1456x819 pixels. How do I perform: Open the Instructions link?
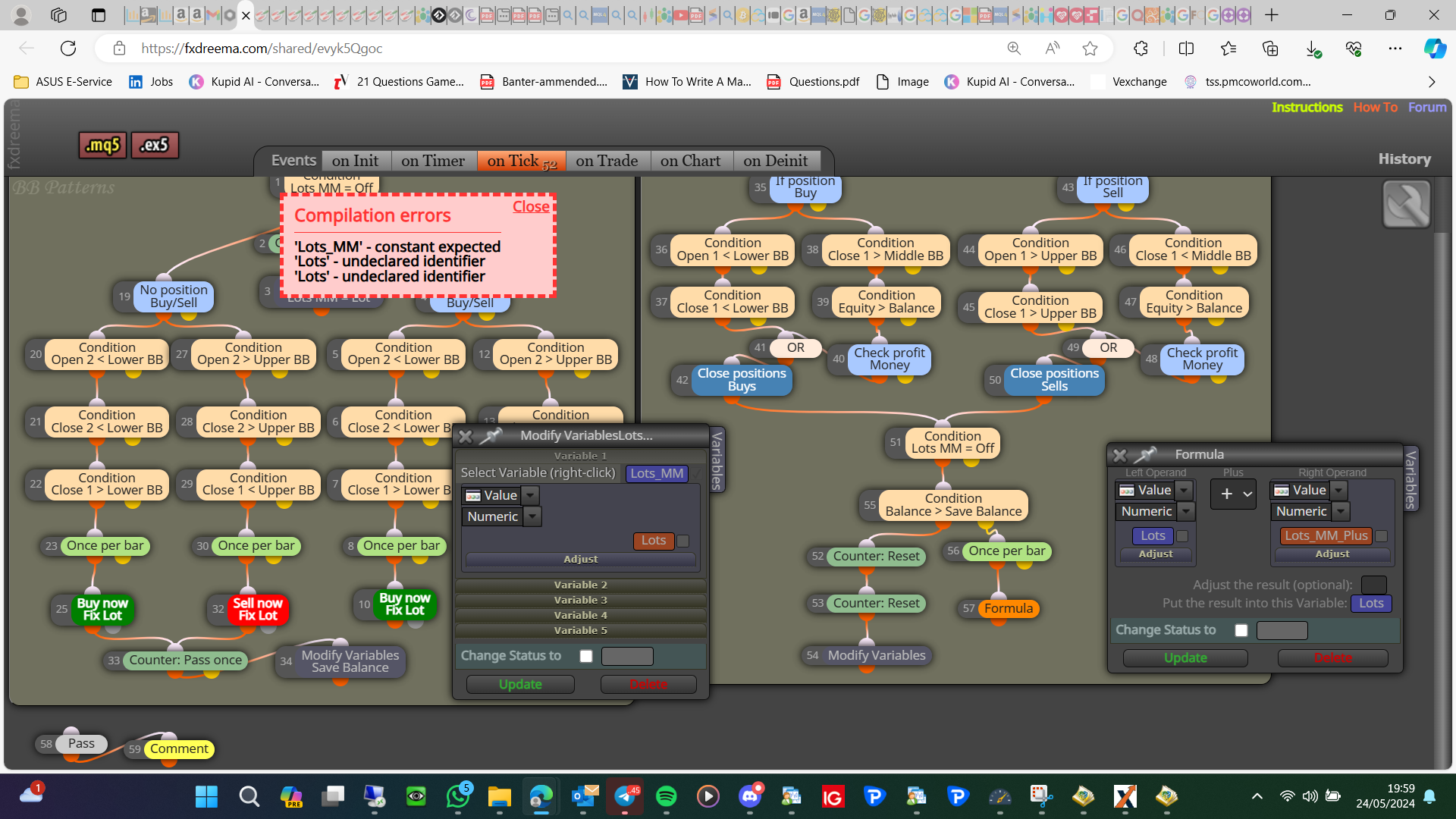tap(1307, 108)
